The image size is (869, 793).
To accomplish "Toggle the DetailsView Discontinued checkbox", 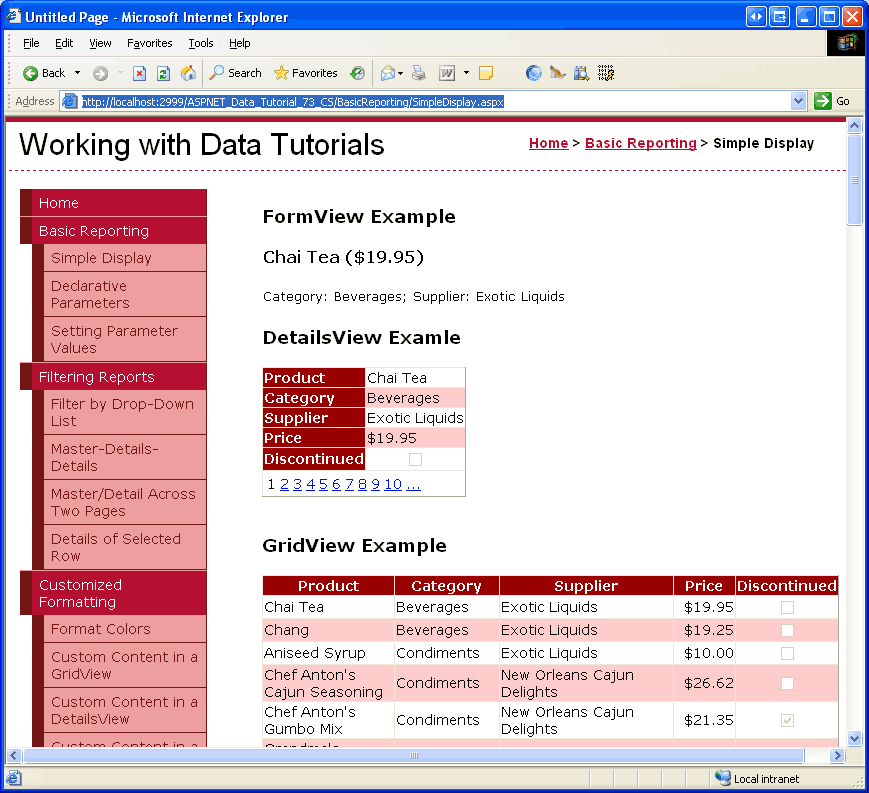I will point(415,459).
